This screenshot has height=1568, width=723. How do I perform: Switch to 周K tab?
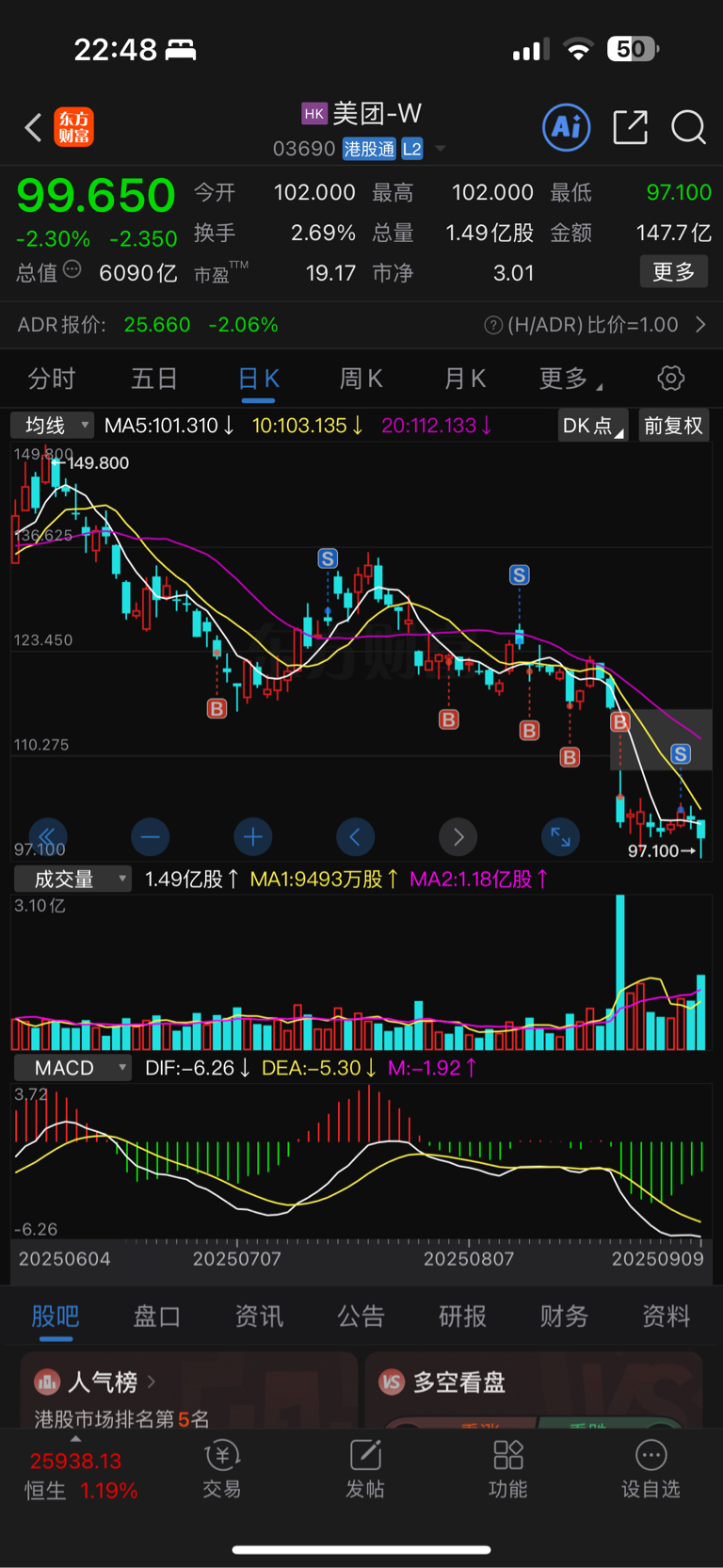click(x=361, y=379)
